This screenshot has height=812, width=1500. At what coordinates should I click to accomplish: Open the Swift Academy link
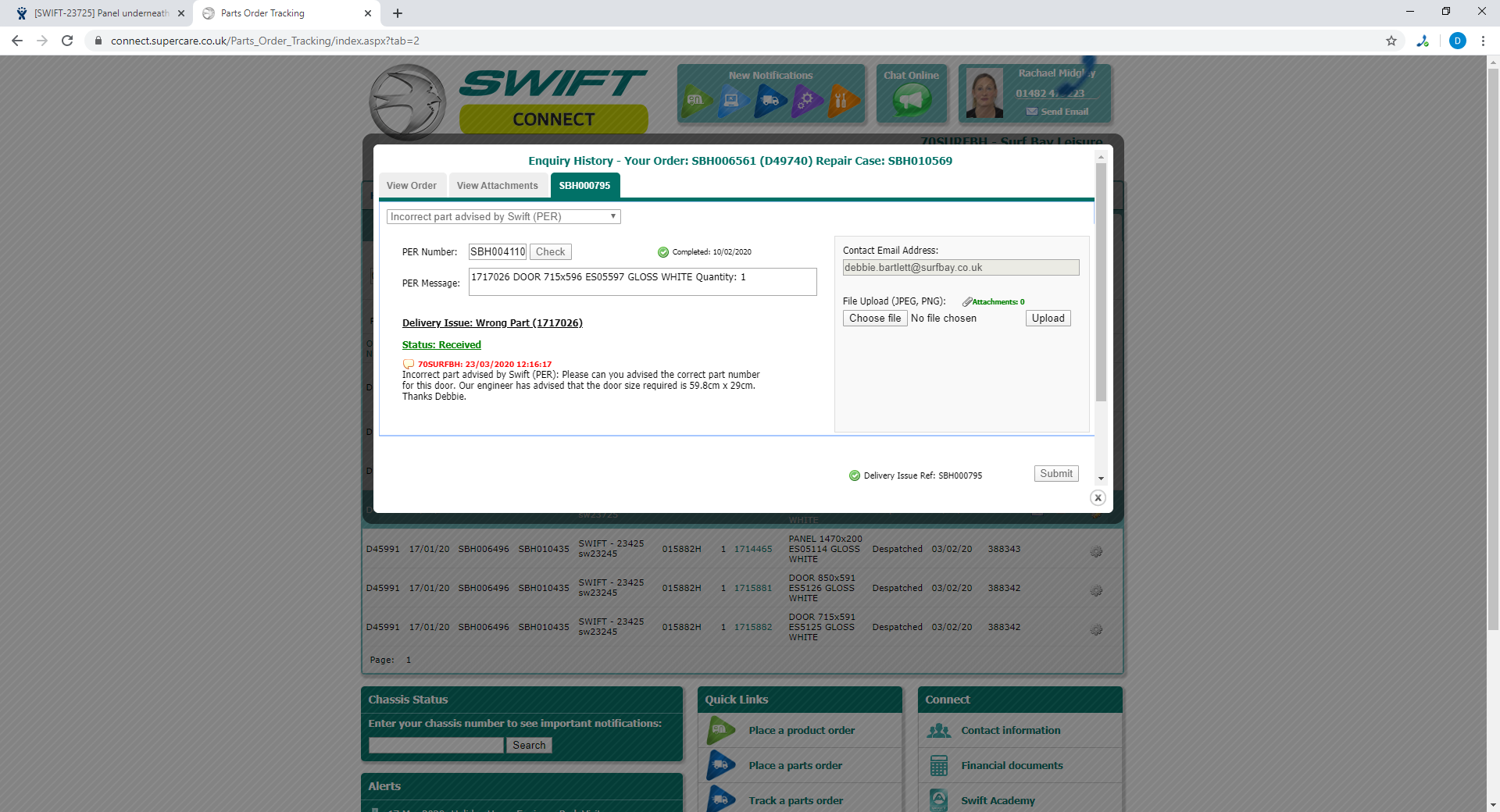click(998, 801)
